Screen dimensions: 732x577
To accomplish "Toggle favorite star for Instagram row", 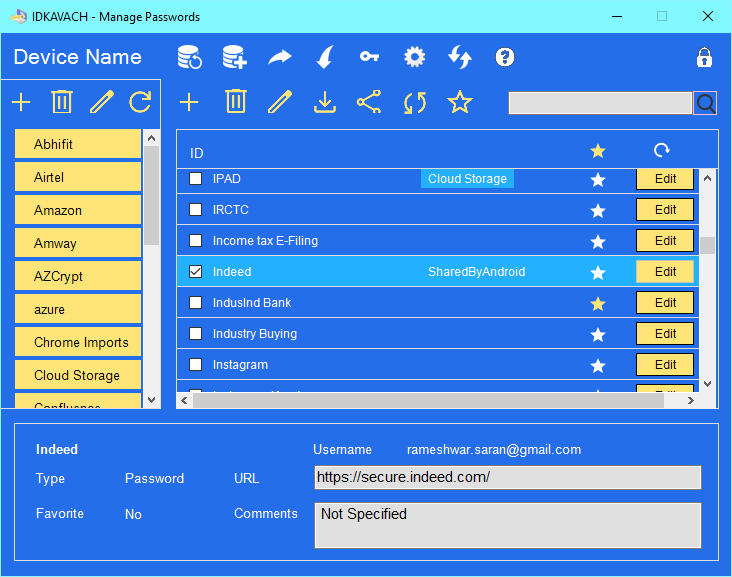I will 598,366.
